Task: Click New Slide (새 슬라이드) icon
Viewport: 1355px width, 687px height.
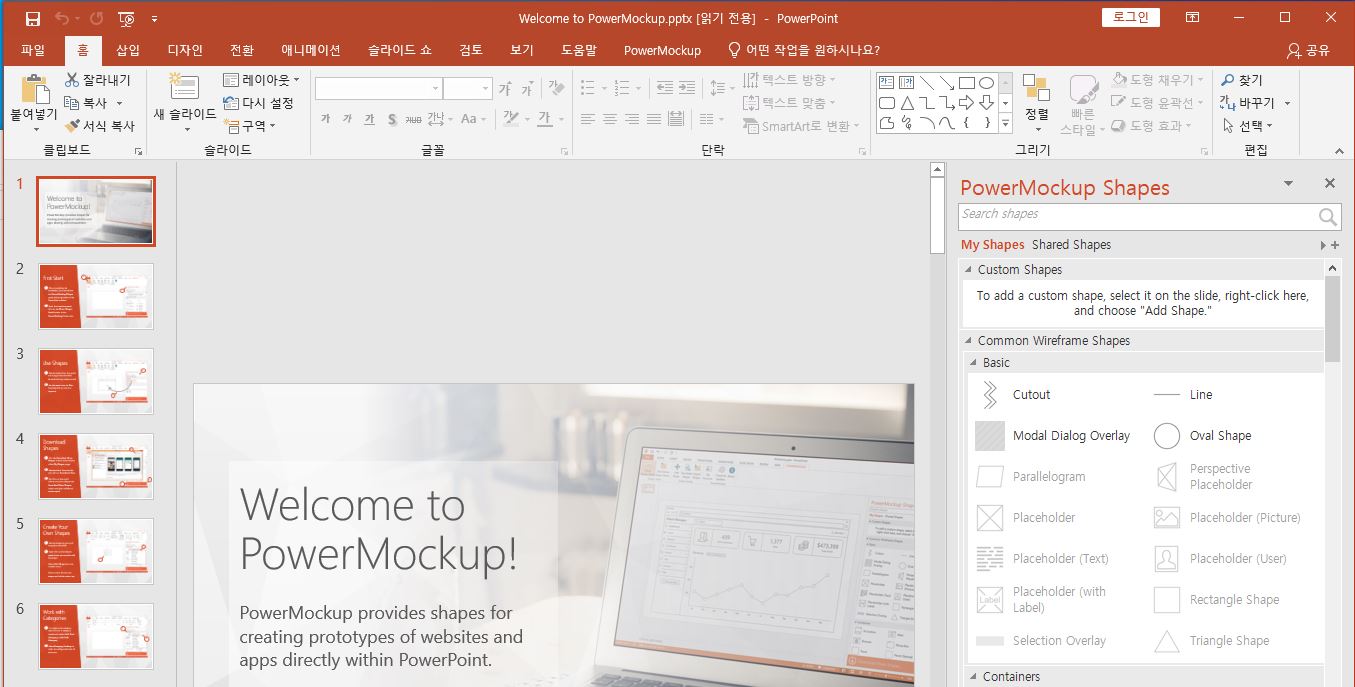Action: tap(184, 87)
